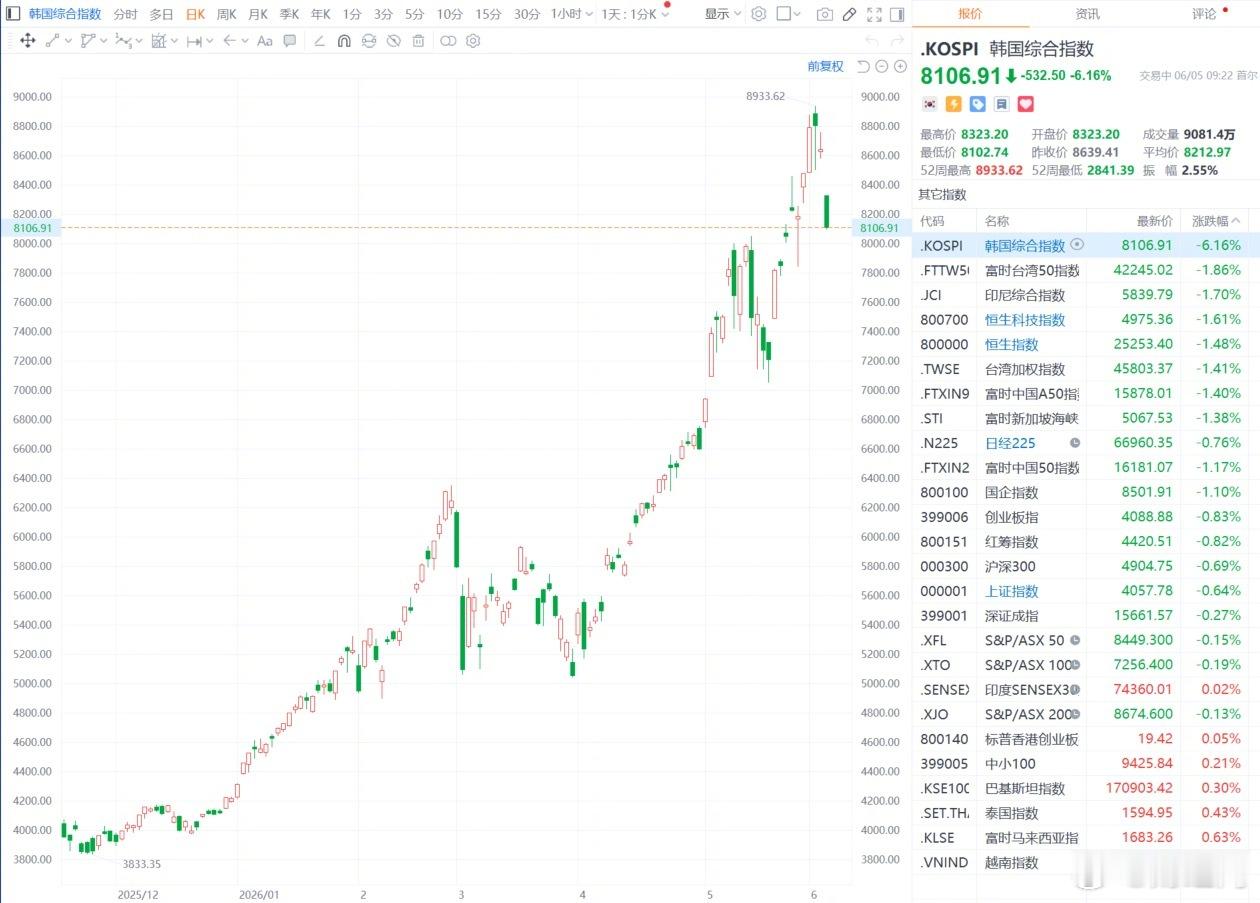
Task: Select the 399006 创业板指 row
Action: (1086, 517)
